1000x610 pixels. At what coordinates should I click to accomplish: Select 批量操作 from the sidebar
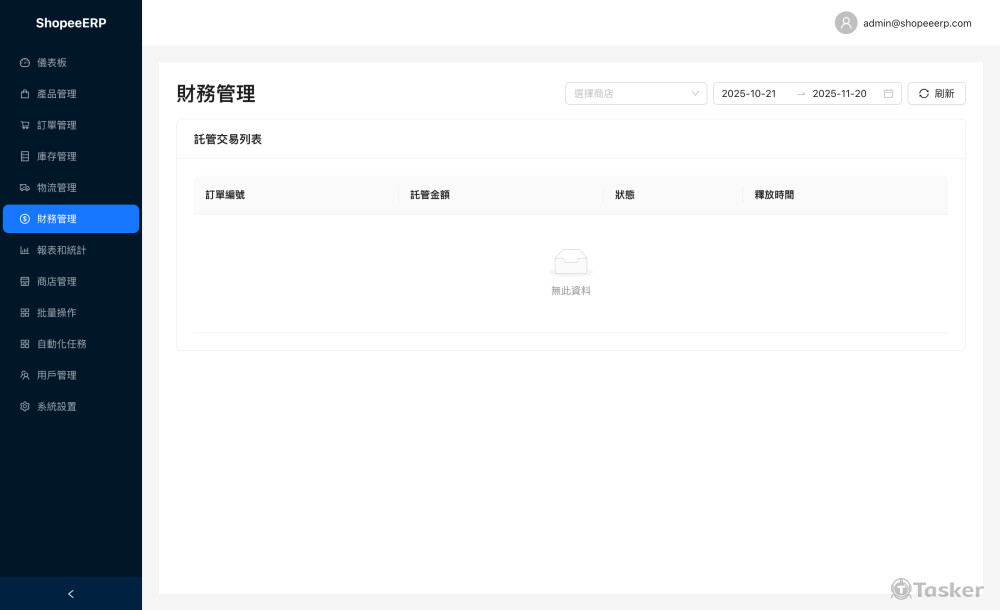coord(57,313)
